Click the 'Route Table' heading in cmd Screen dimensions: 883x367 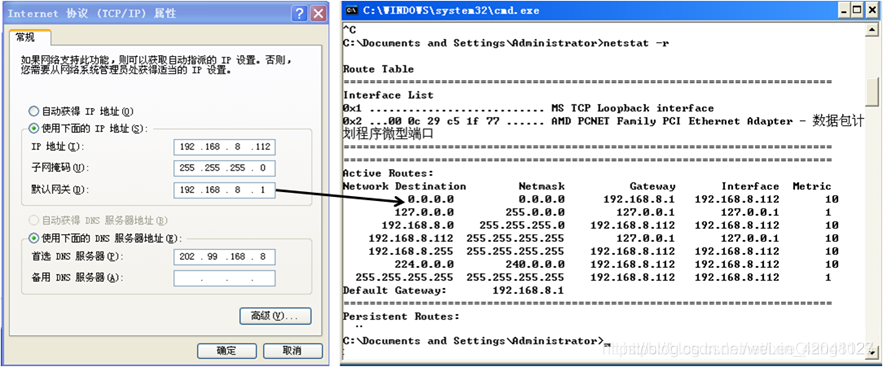(x=378, y=69)
